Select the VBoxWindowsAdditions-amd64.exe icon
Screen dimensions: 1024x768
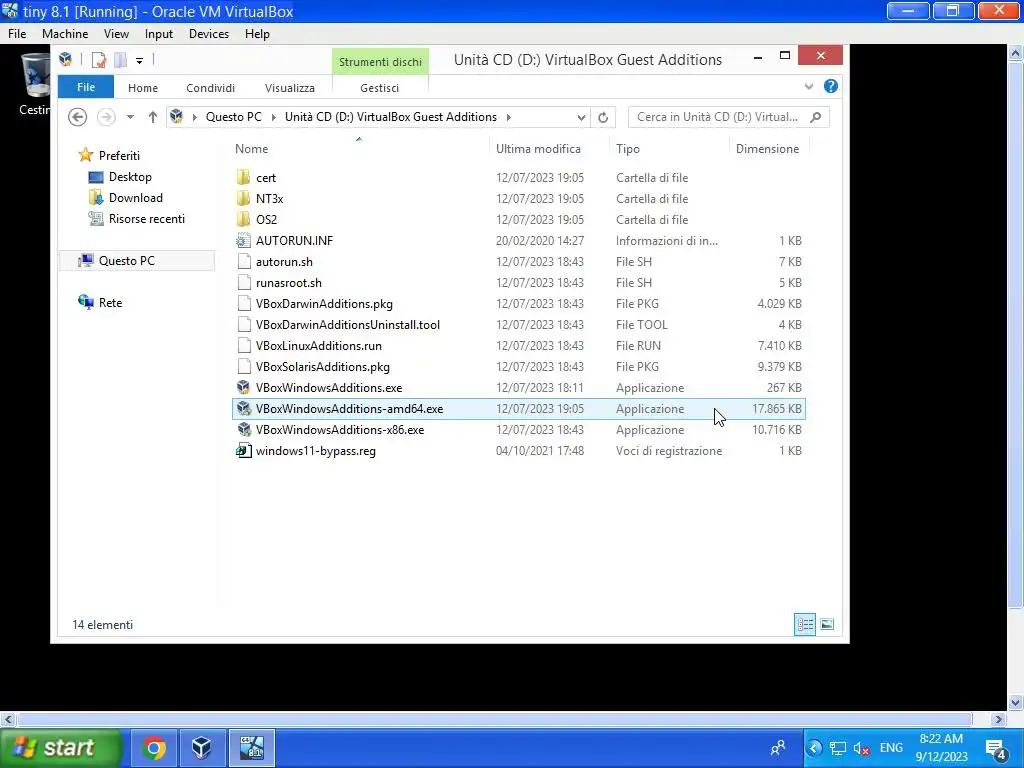click(244, 408)
